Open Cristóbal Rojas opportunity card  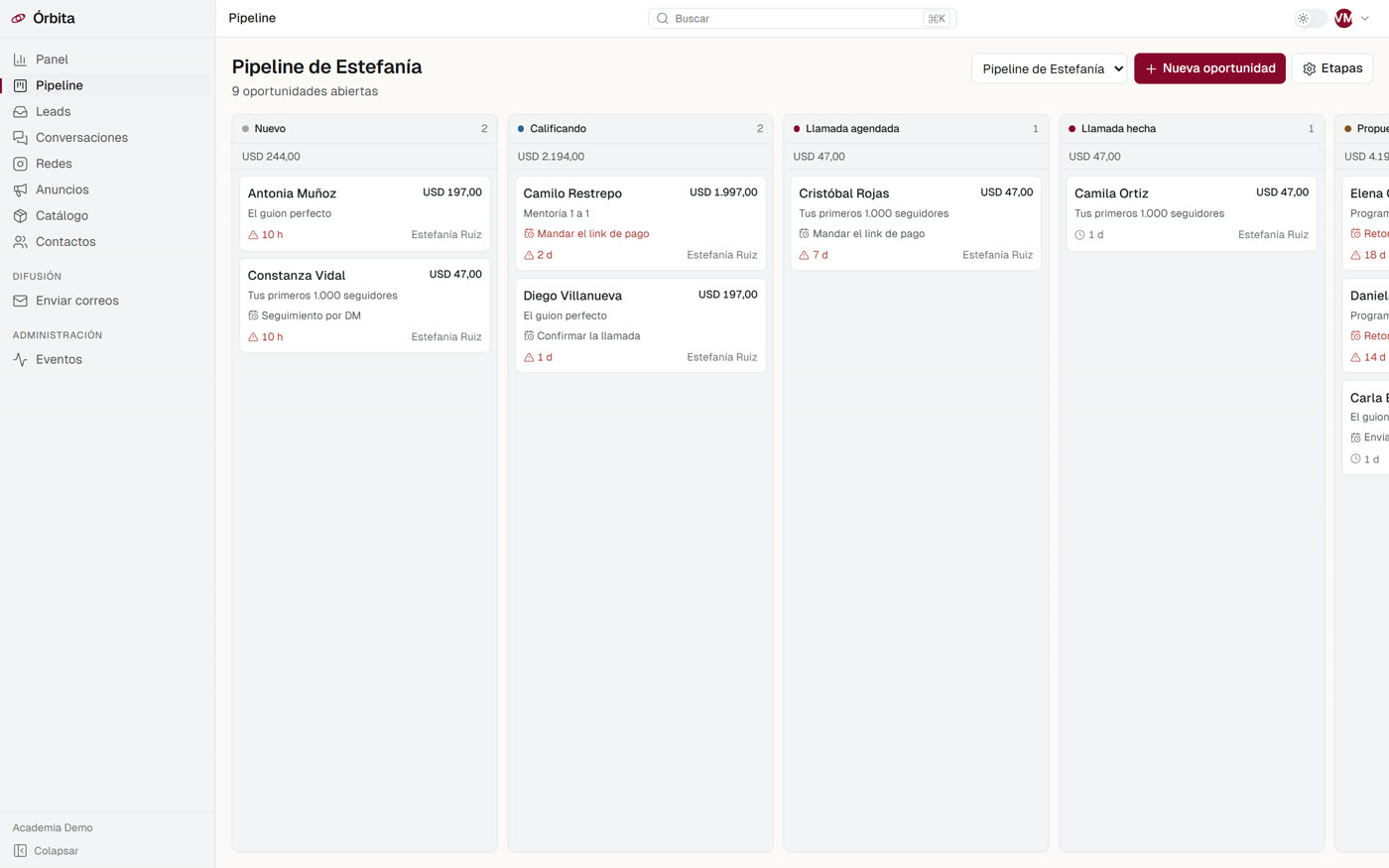click(916, 223)
